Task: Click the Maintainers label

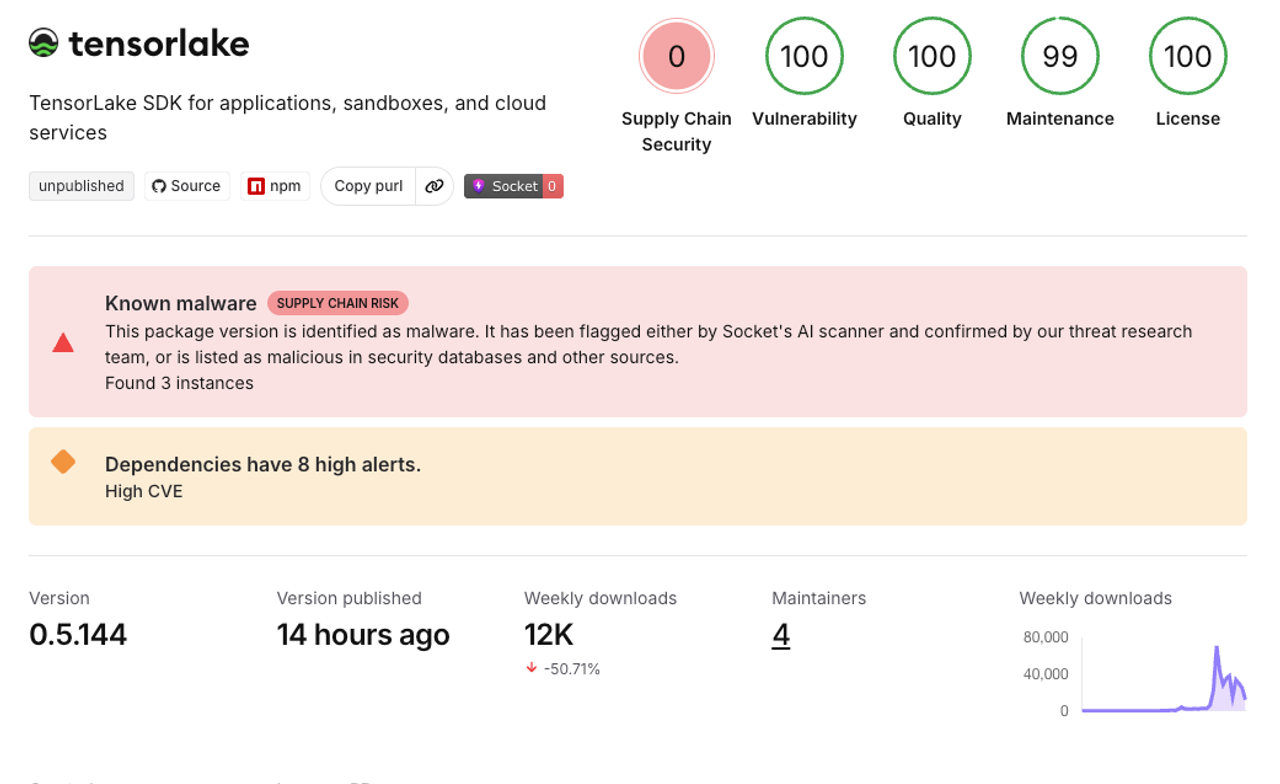Action: [x=819, y=598]
